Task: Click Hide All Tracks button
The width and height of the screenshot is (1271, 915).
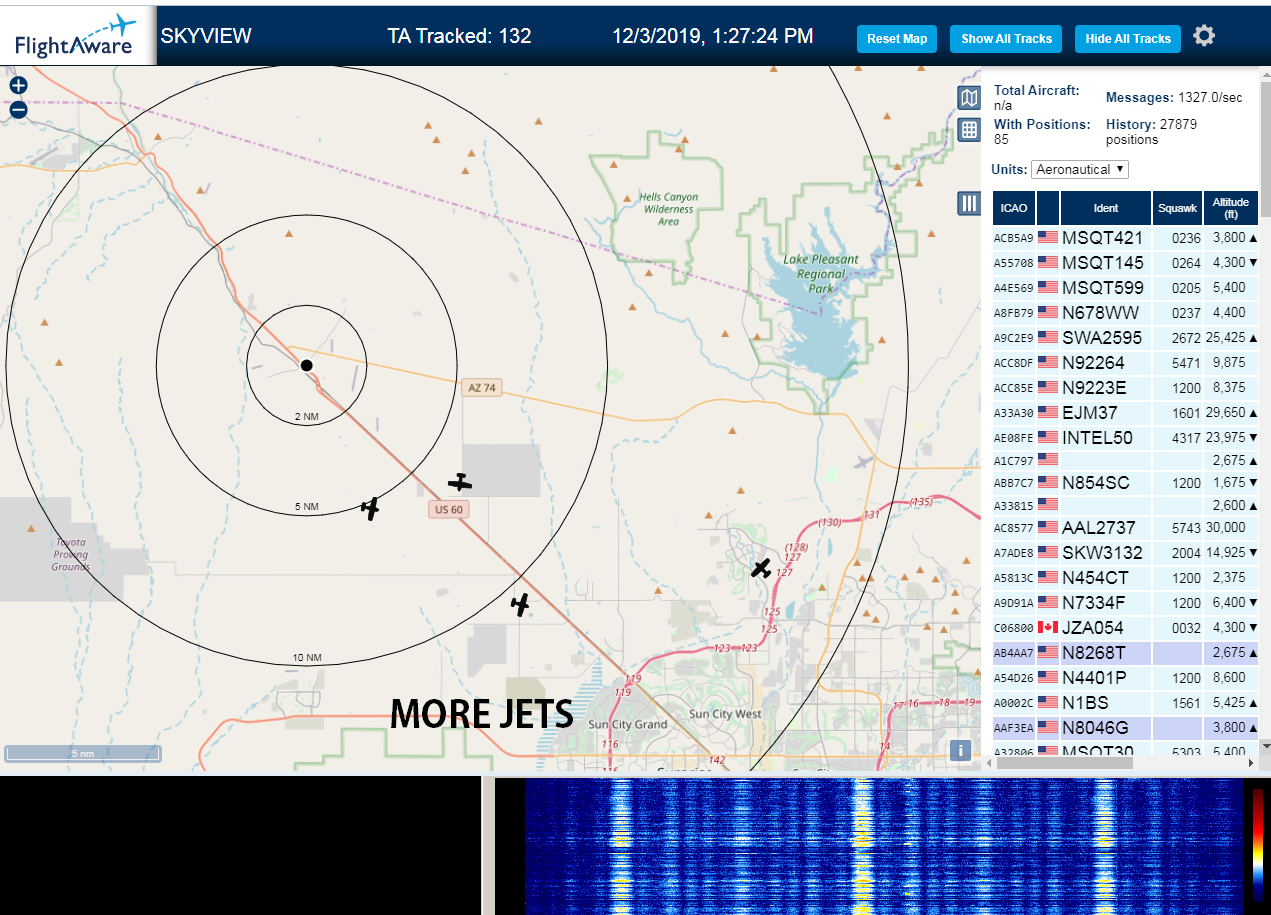Action: [1127, 39]
